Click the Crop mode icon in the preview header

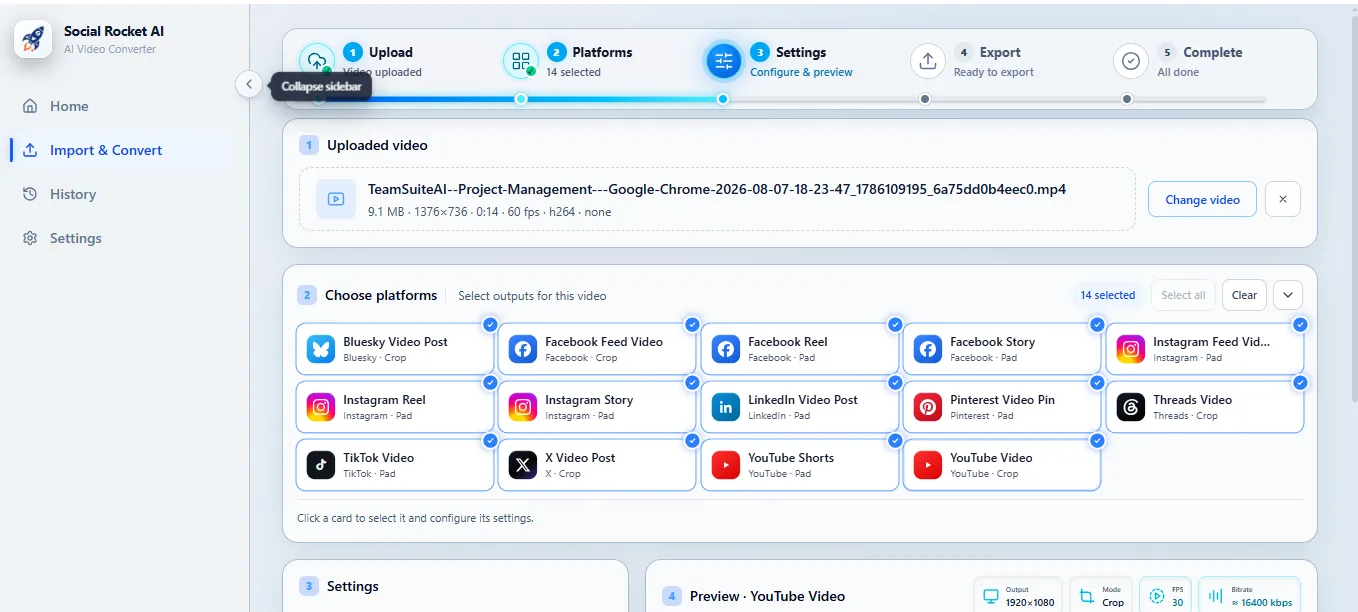1086,597
